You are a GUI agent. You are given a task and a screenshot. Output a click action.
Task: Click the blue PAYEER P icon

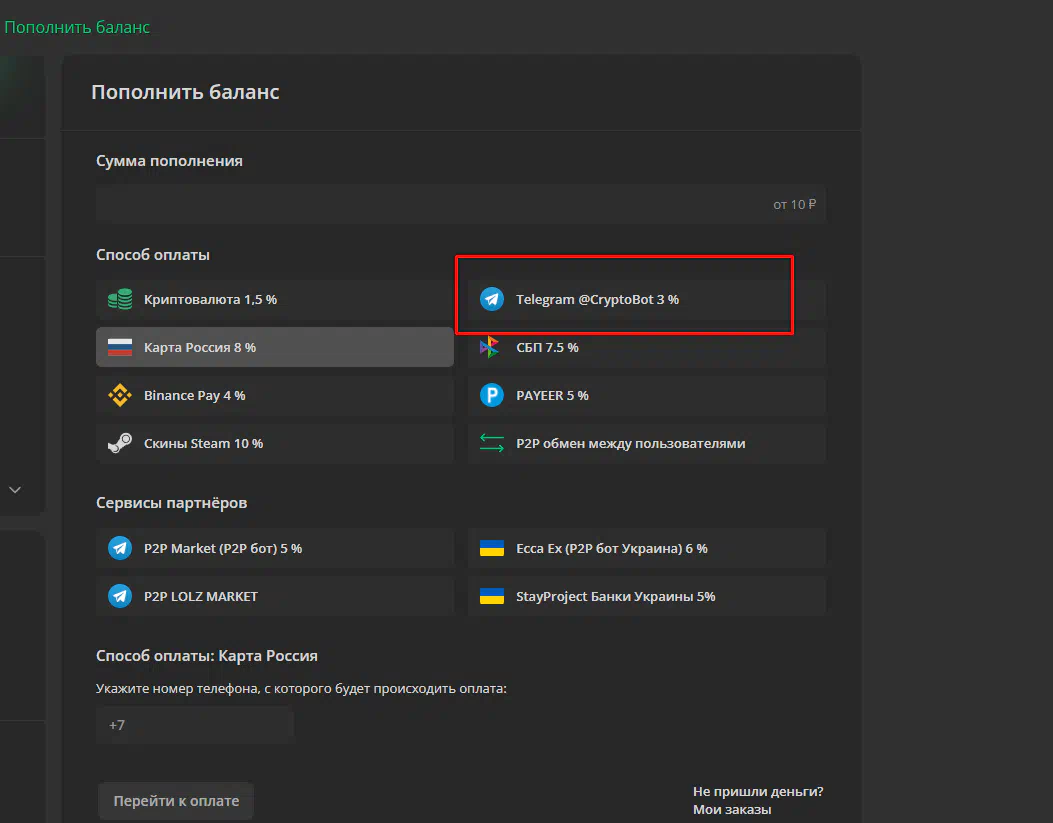coord(492,395)
